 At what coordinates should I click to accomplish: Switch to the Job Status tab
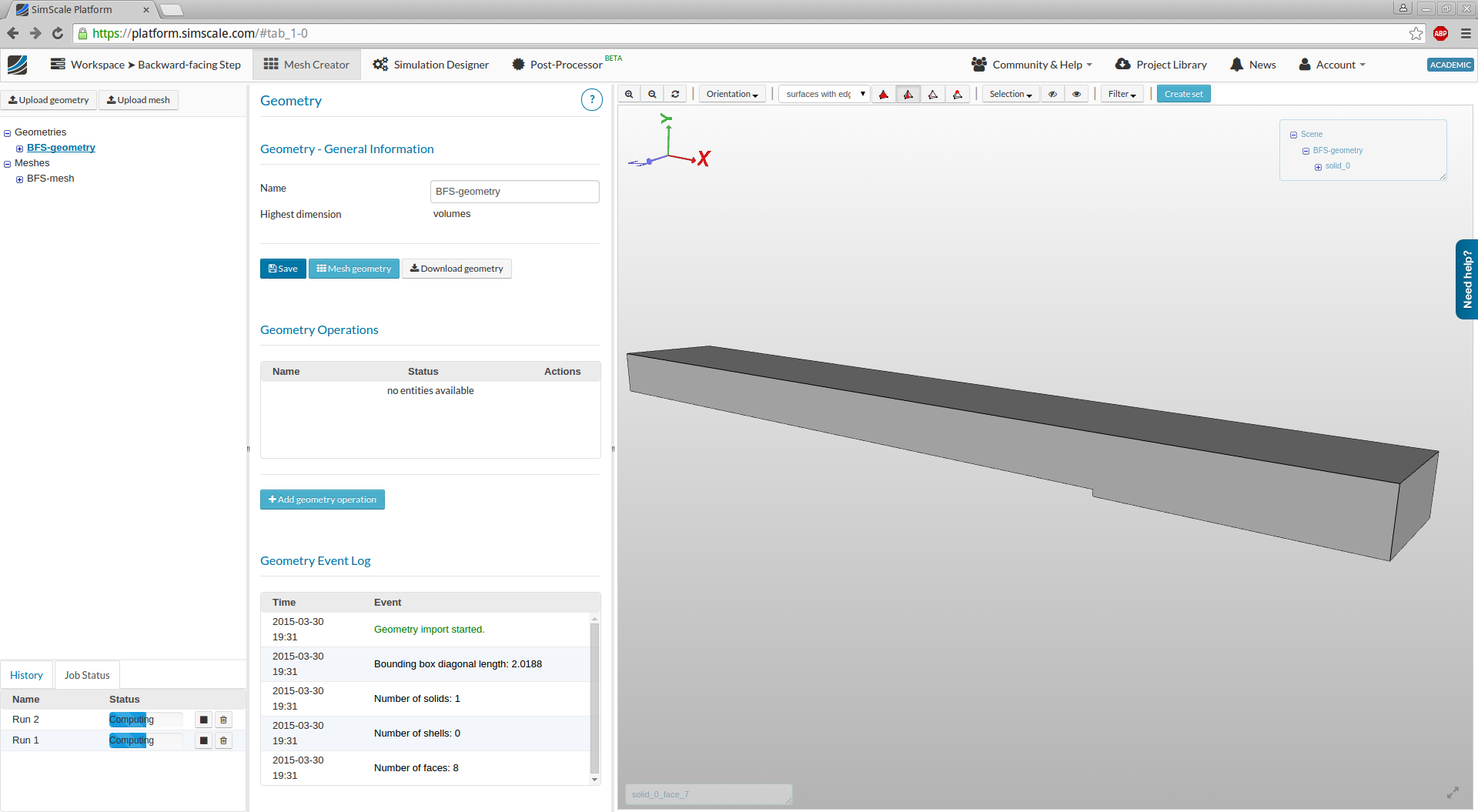[86, 674]
